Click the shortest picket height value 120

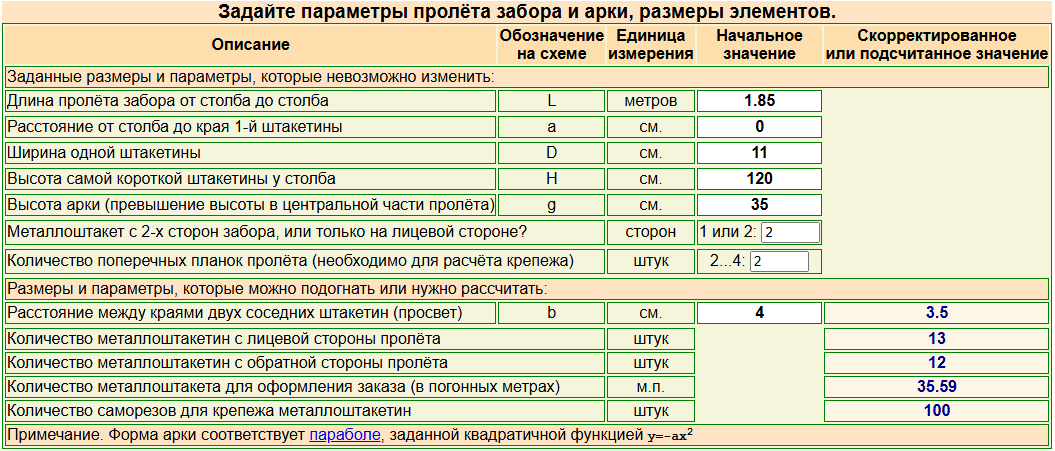[760, 178]
